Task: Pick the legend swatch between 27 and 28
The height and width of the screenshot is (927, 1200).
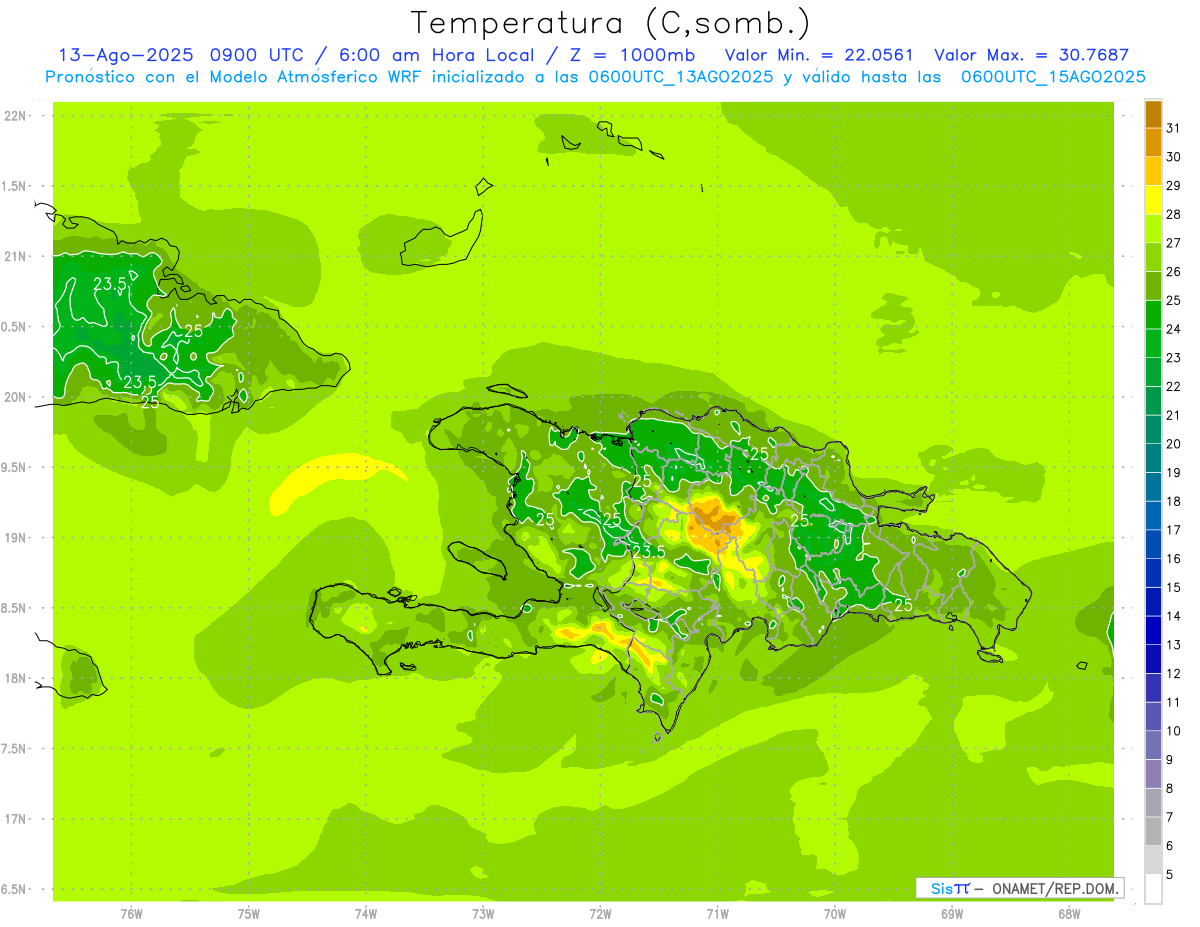Action: coord(1153,228)
